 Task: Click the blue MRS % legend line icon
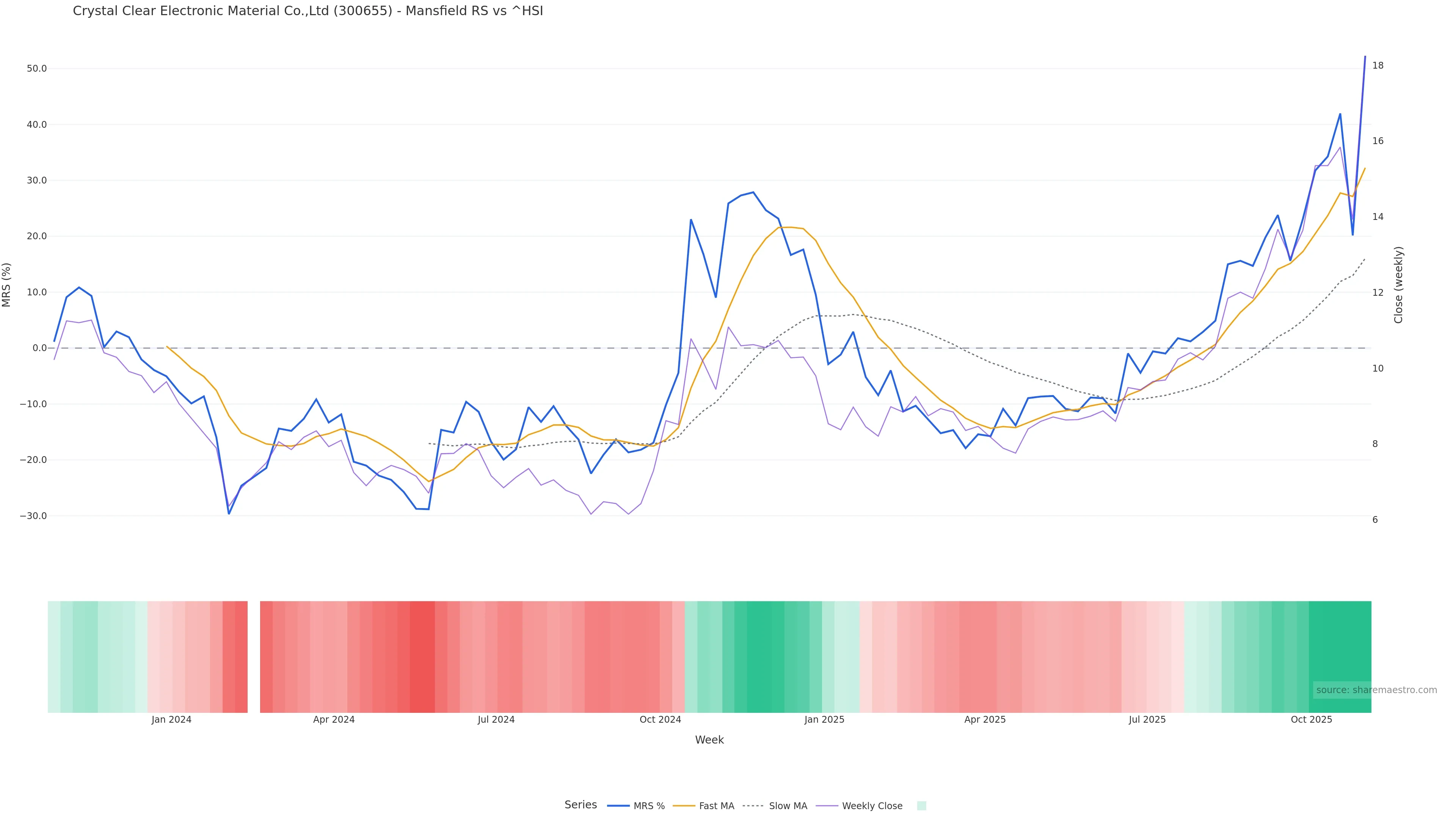[618, 806]
